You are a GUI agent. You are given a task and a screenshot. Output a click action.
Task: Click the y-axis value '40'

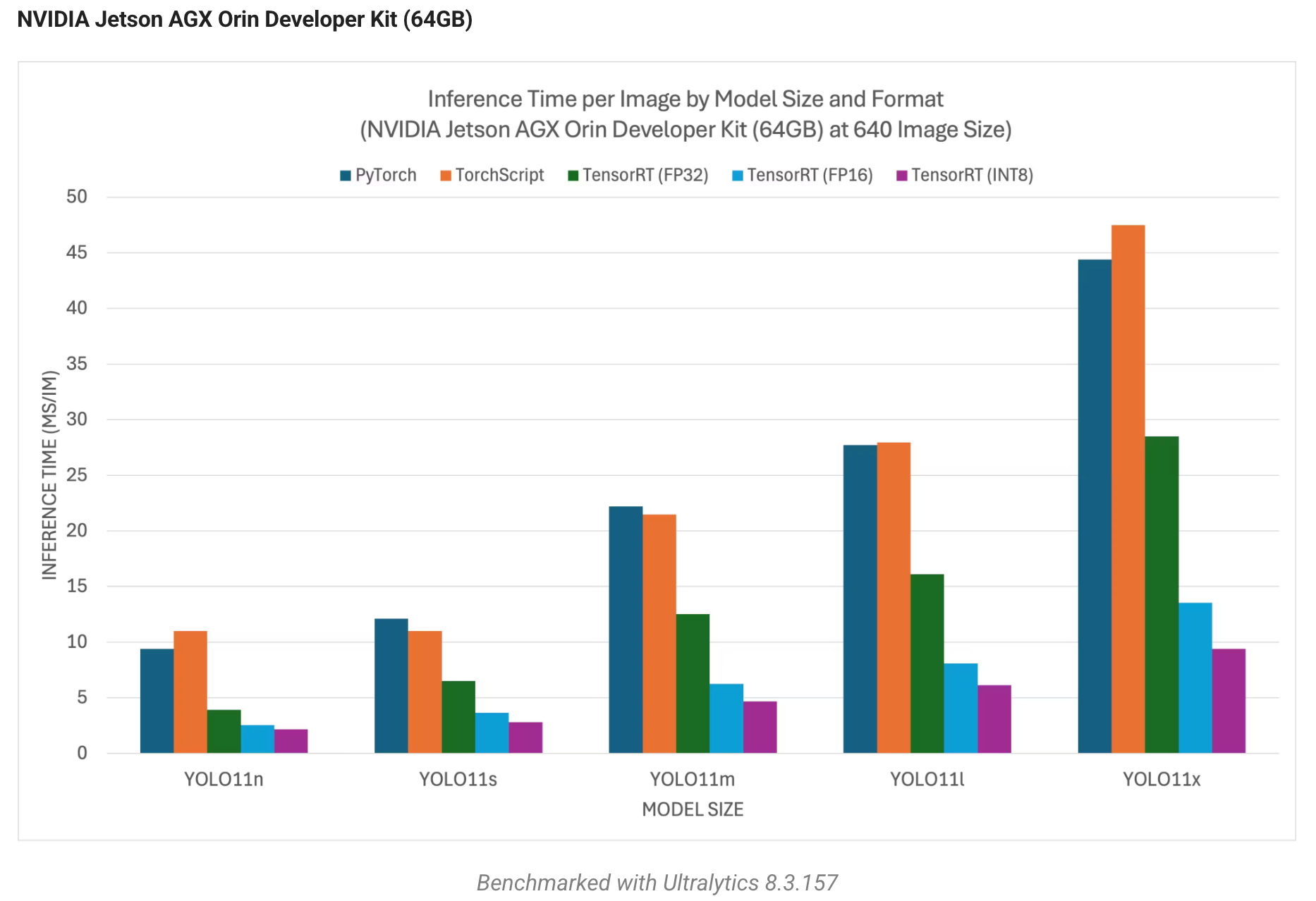point(77,308)
